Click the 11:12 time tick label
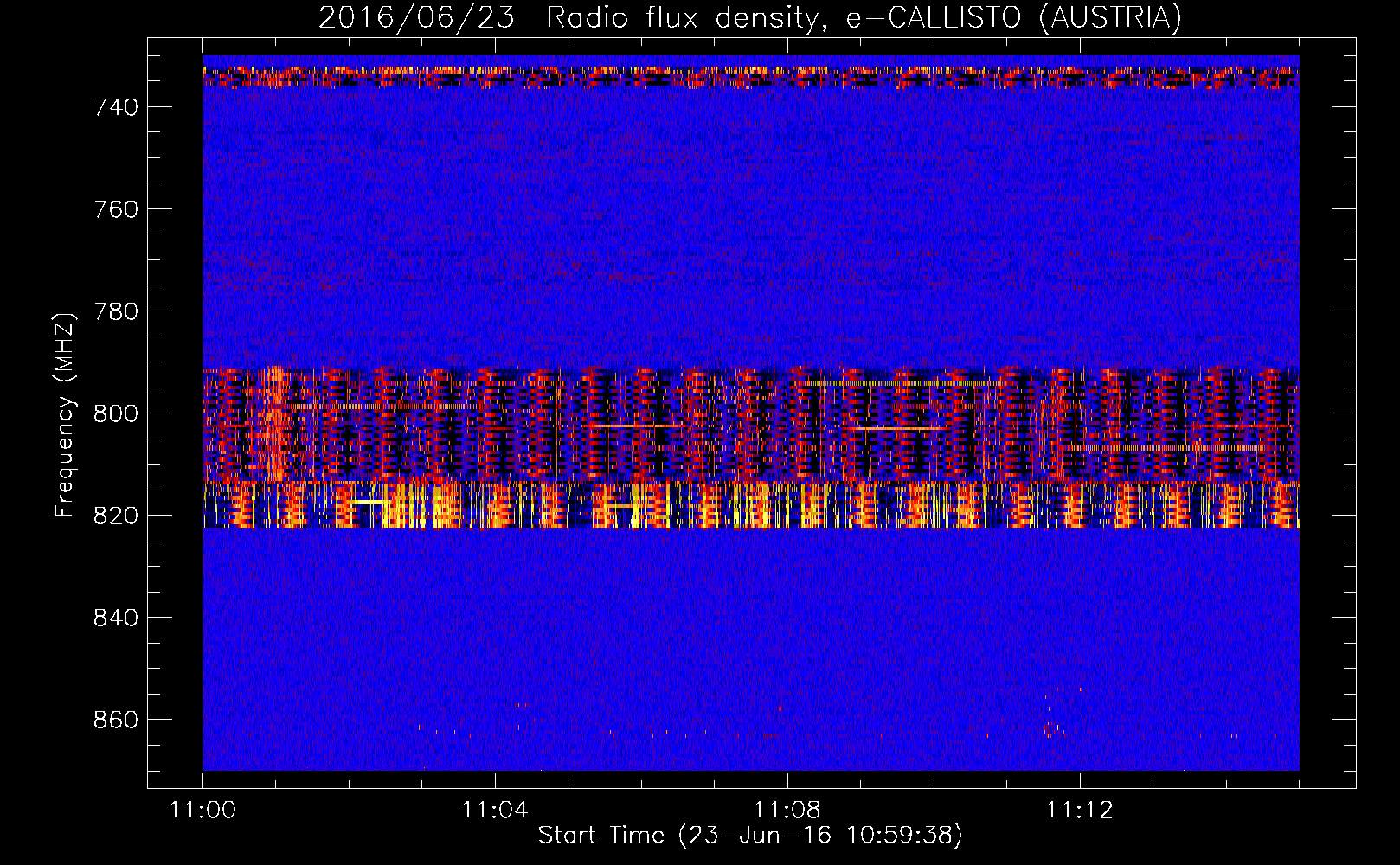 pyautogui.click(x=1080, y=811)
